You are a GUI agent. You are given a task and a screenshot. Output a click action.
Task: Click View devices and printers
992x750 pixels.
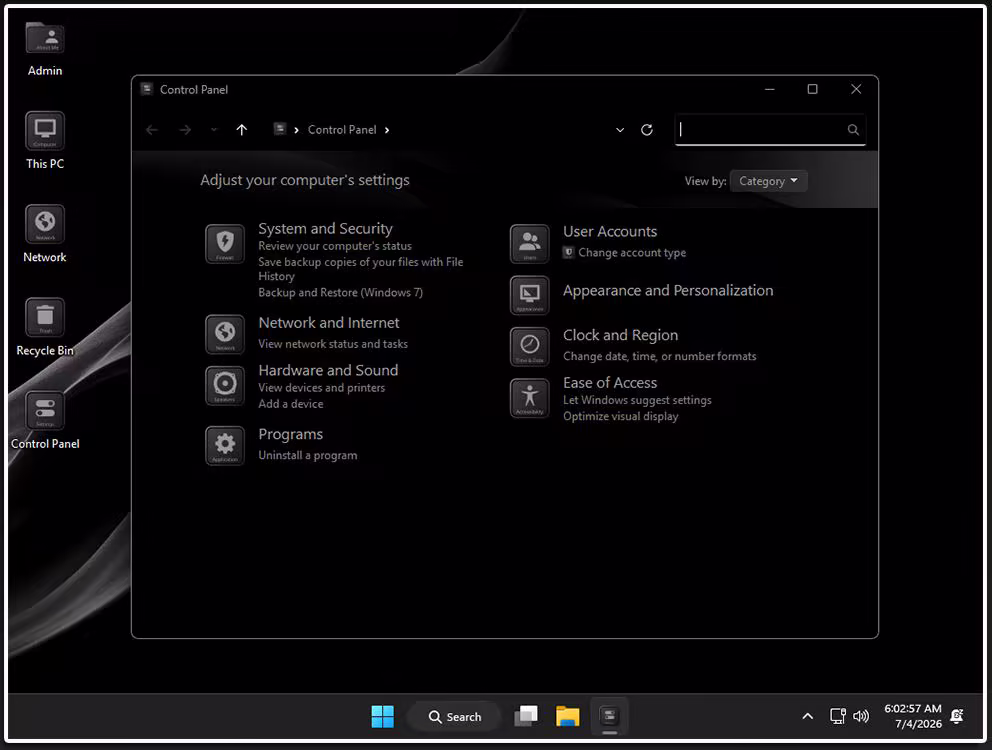coord(321,387)
